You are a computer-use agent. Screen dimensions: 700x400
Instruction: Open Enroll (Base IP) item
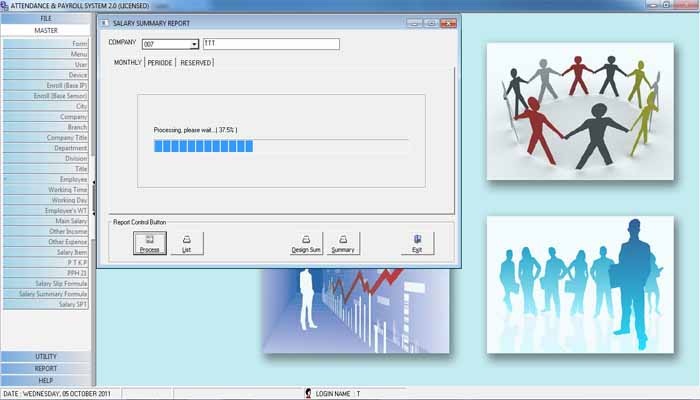pyautogui.click(x=46, y=85)
